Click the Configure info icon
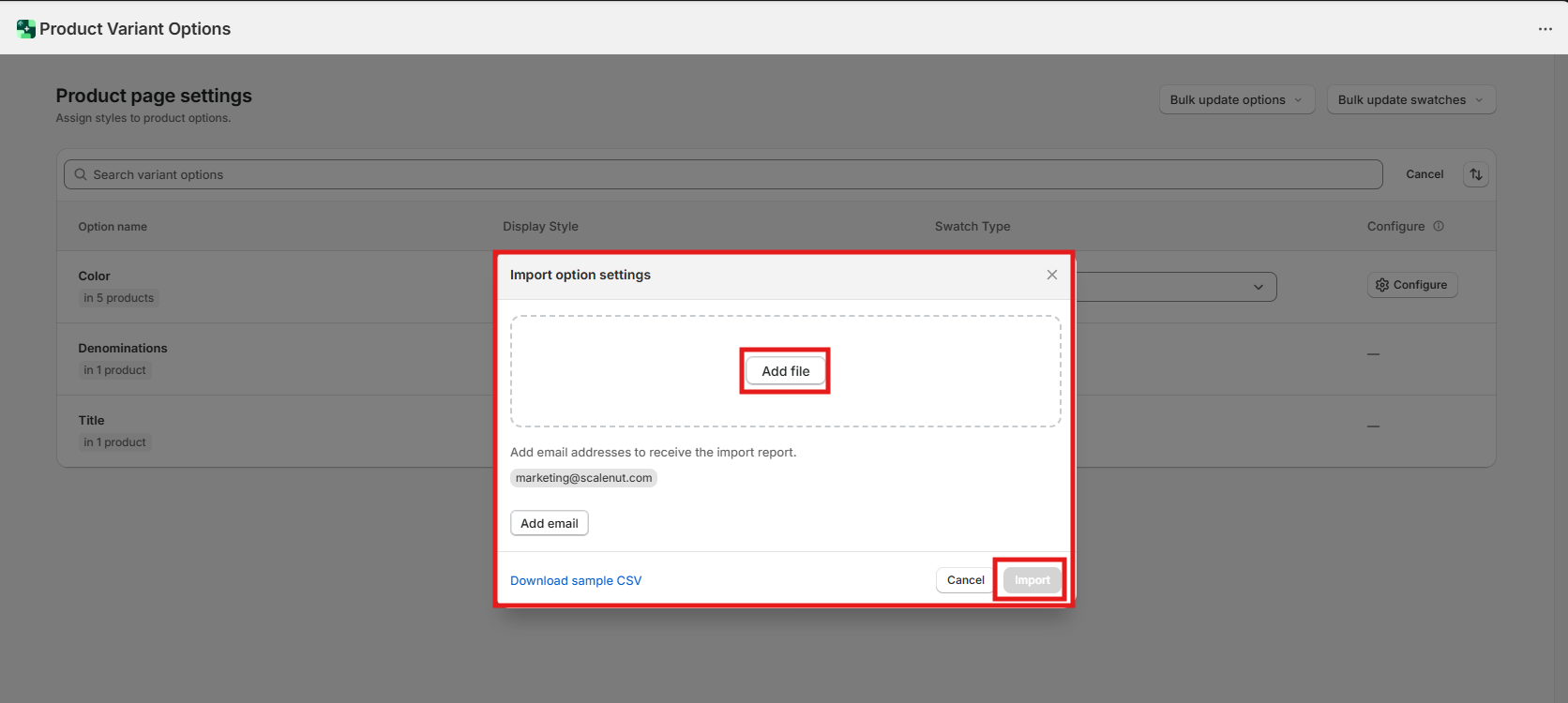 (x=1439, y=226)
